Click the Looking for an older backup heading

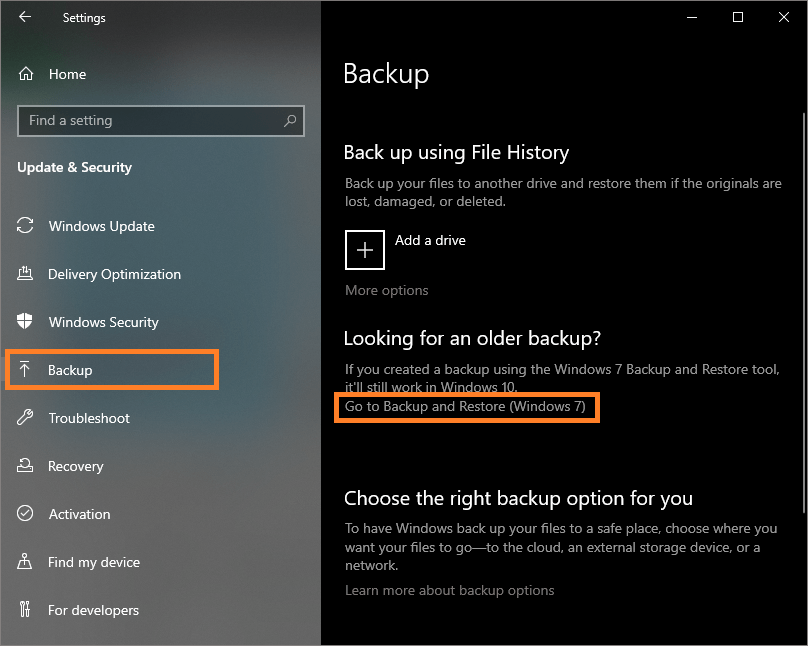click(472, 338)
